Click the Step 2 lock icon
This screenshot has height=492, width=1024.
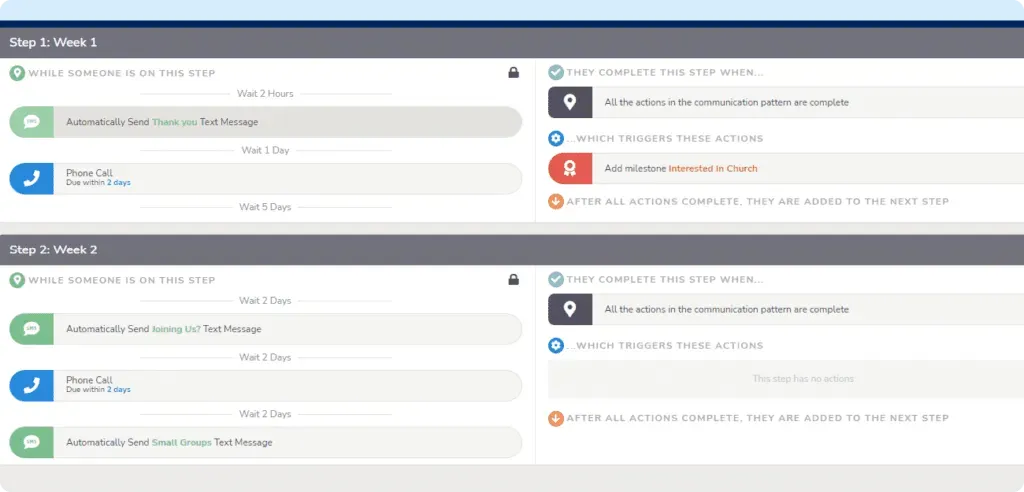click(x=514, y=280)
